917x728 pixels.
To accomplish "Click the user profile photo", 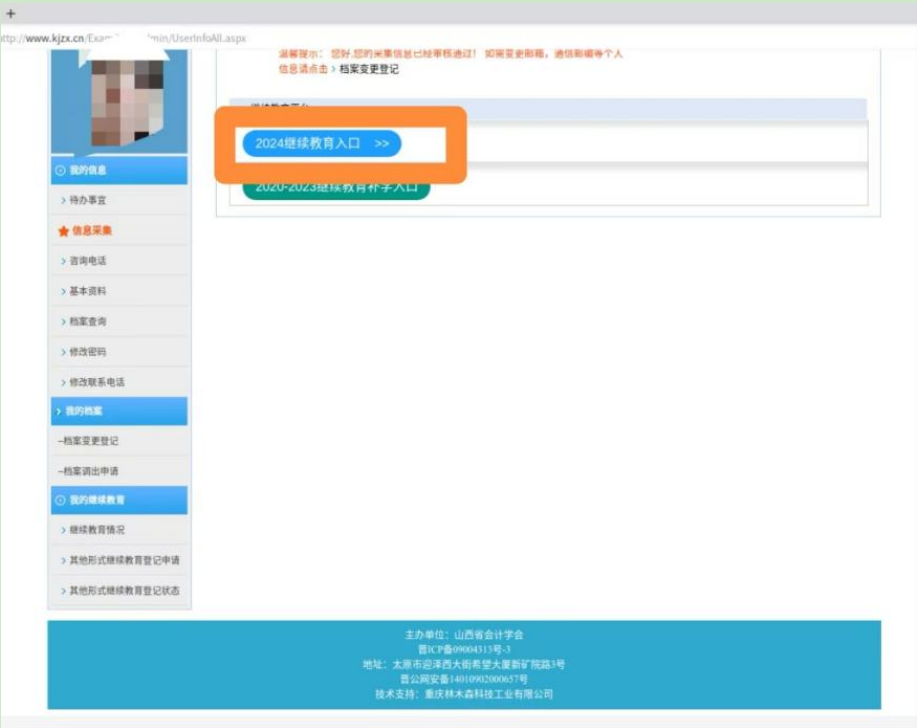I will pos(119,100).
